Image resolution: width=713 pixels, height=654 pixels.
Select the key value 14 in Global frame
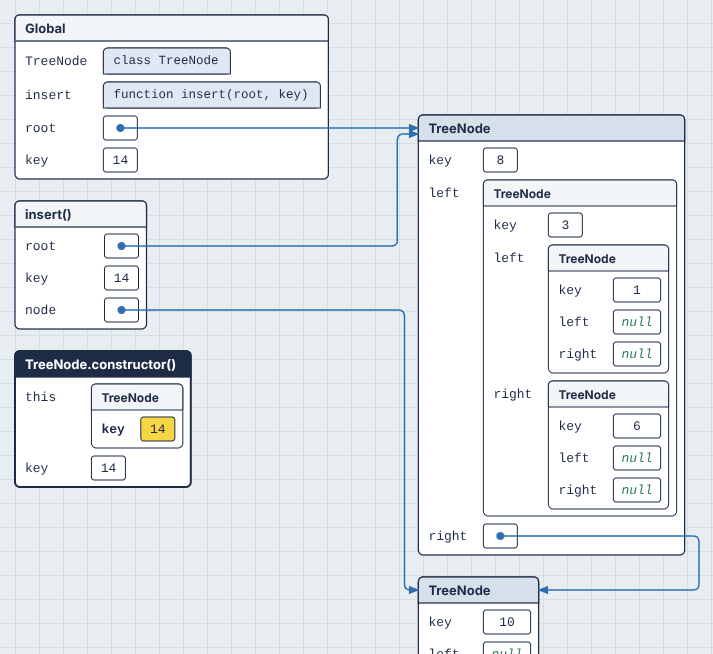coord(120,160)
